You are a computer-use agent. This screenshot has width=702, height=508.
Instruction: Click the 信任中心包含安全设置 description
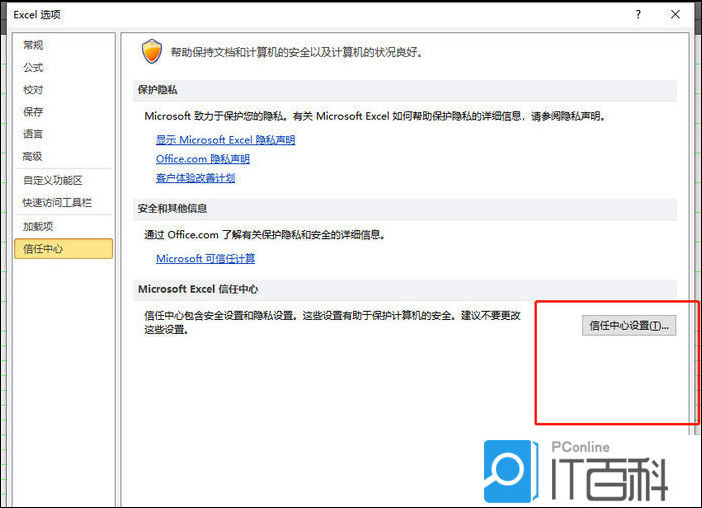[x=333, y=322]
